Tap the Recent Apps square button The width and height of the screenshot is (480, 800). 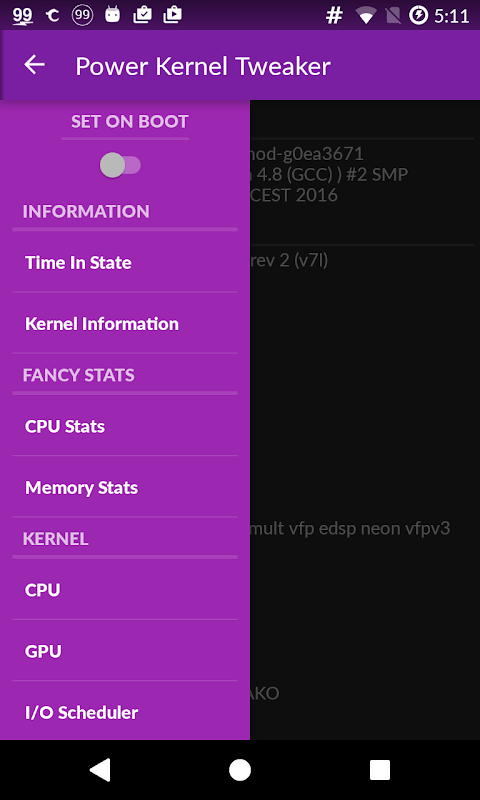pos(380,769)
